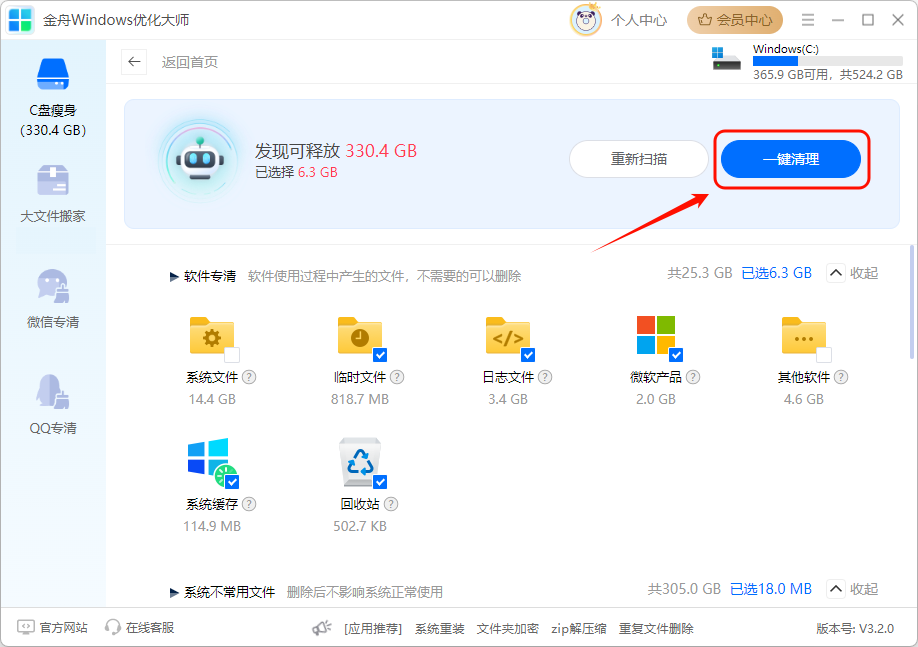
Task: Click the 一键清理 button
Action: click(791, 159)
